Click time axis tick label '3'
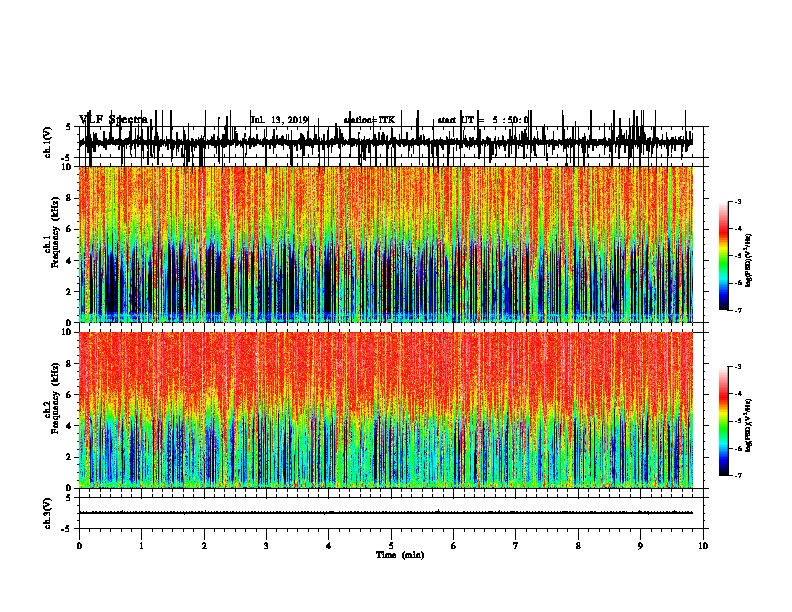The width and height of the screenshot is (792, 612). click(266, 546)
